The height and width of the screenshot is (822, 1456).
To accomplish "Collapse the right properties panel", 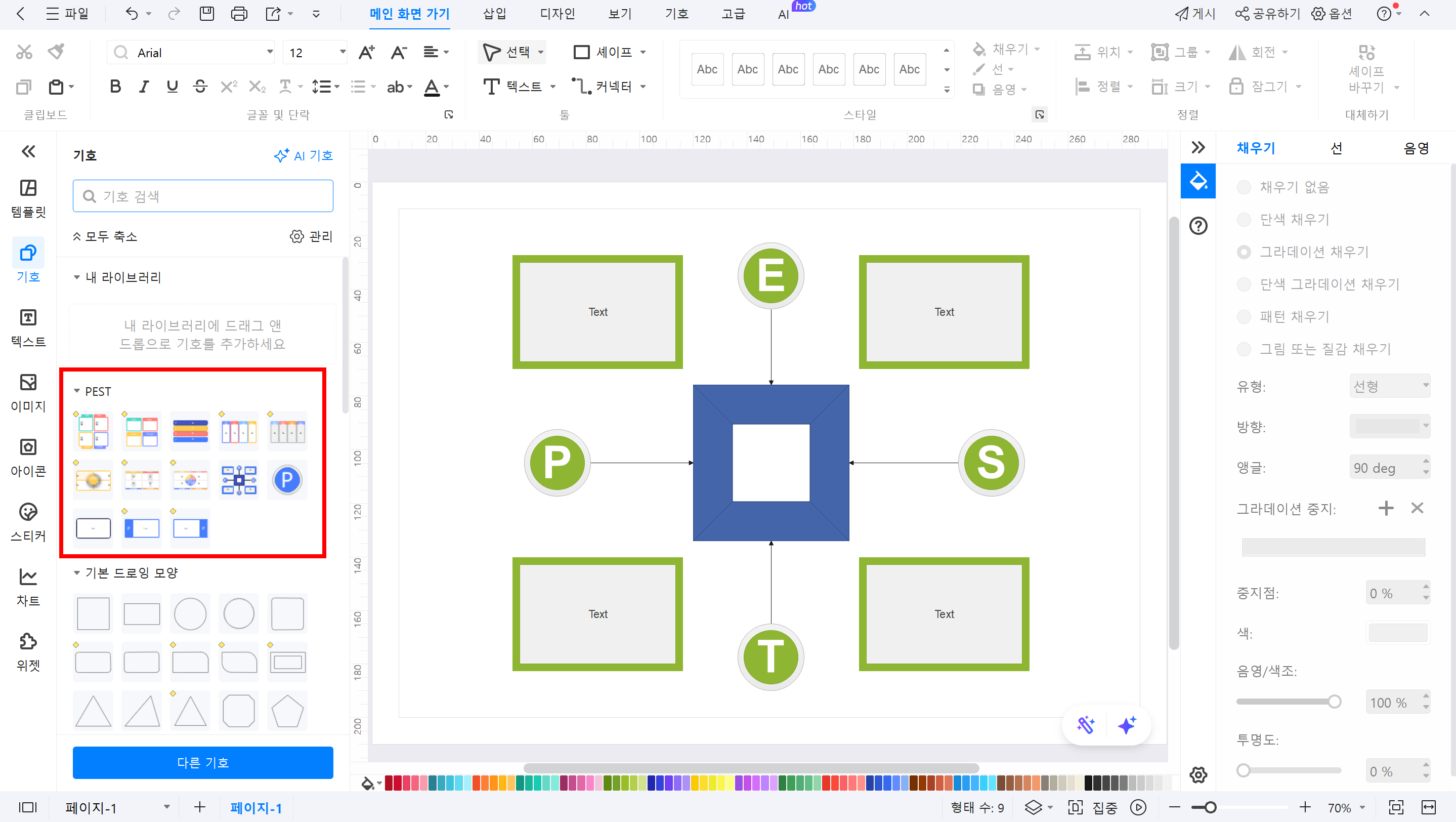I will pyautogui.click(x=1197, y=148).
